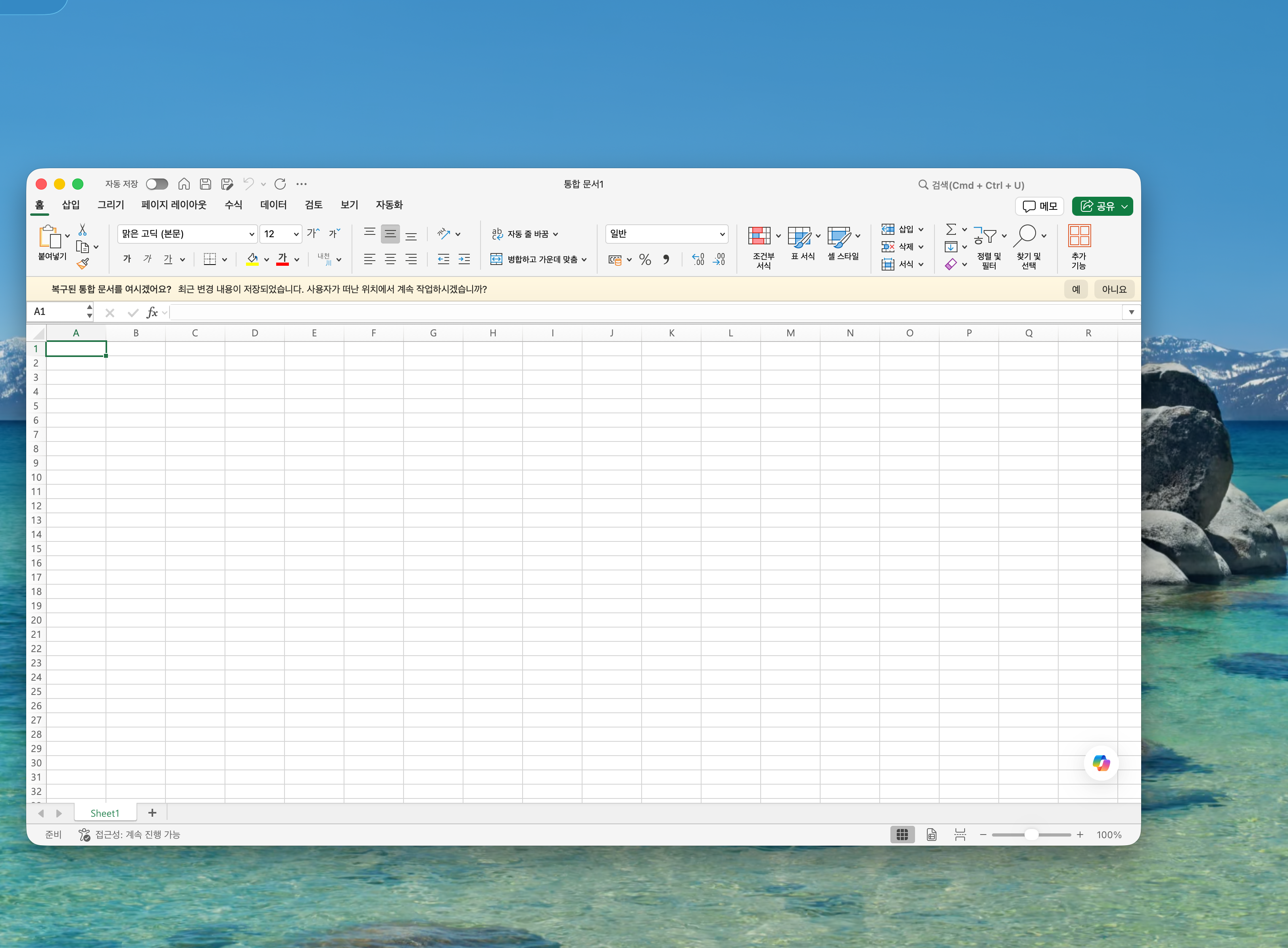This screenshot has height=948, width=1288.
Task: Increase font size with the 가^ icon
Action: click(x=313, y=233)
